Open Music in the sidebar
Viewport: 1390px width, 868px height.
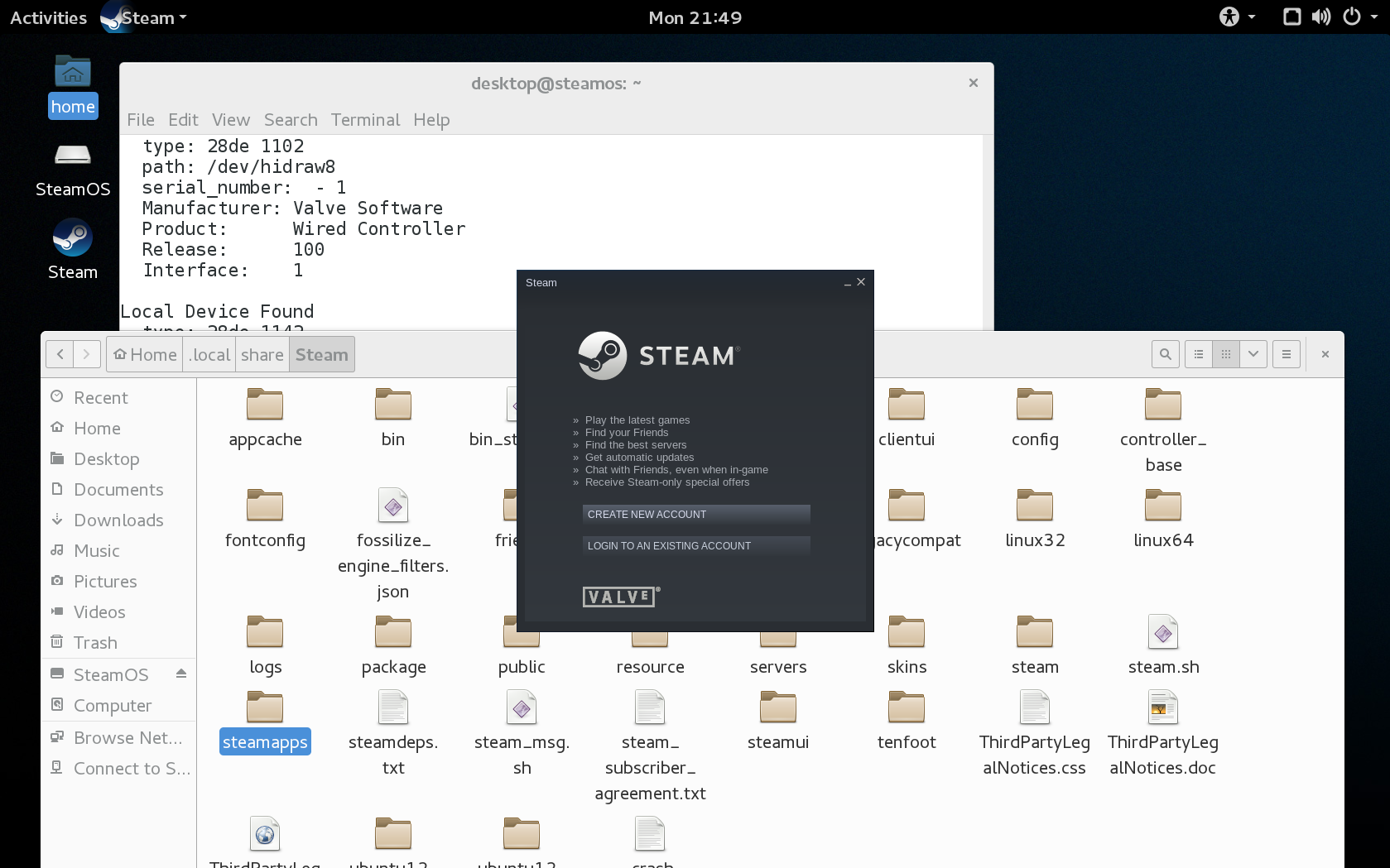118,550
